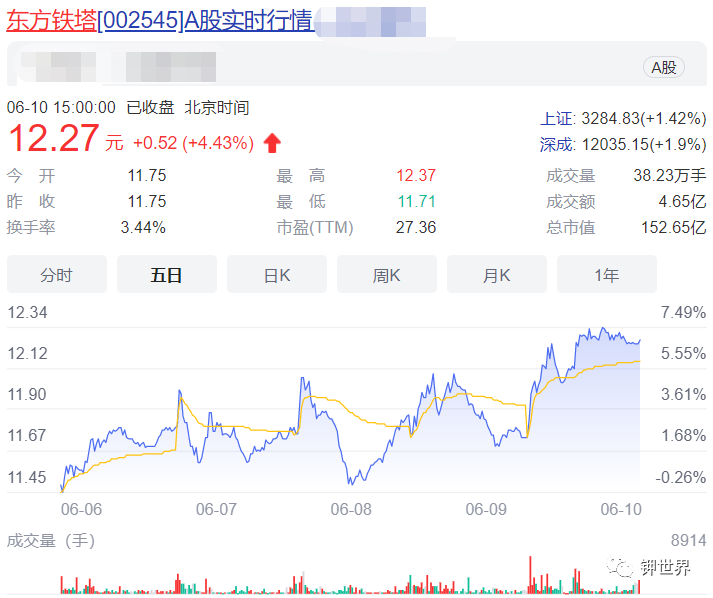This screenshot has height=598, width=713.
Task: Click the 06-08 date axis label
Action: click(351, 509)
